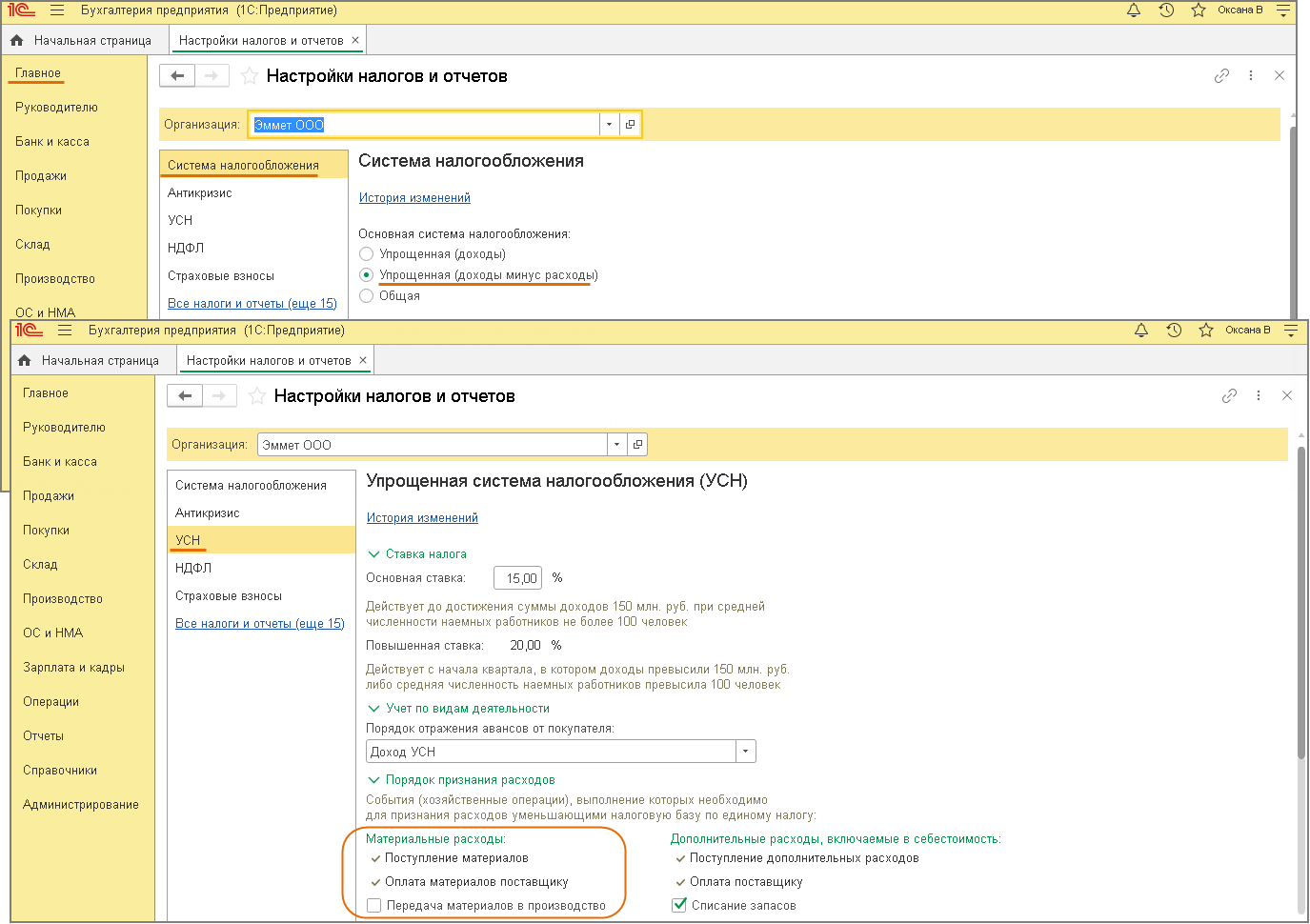
Task: Open notifications bell in bottom window
Action: pos(1141,331)
